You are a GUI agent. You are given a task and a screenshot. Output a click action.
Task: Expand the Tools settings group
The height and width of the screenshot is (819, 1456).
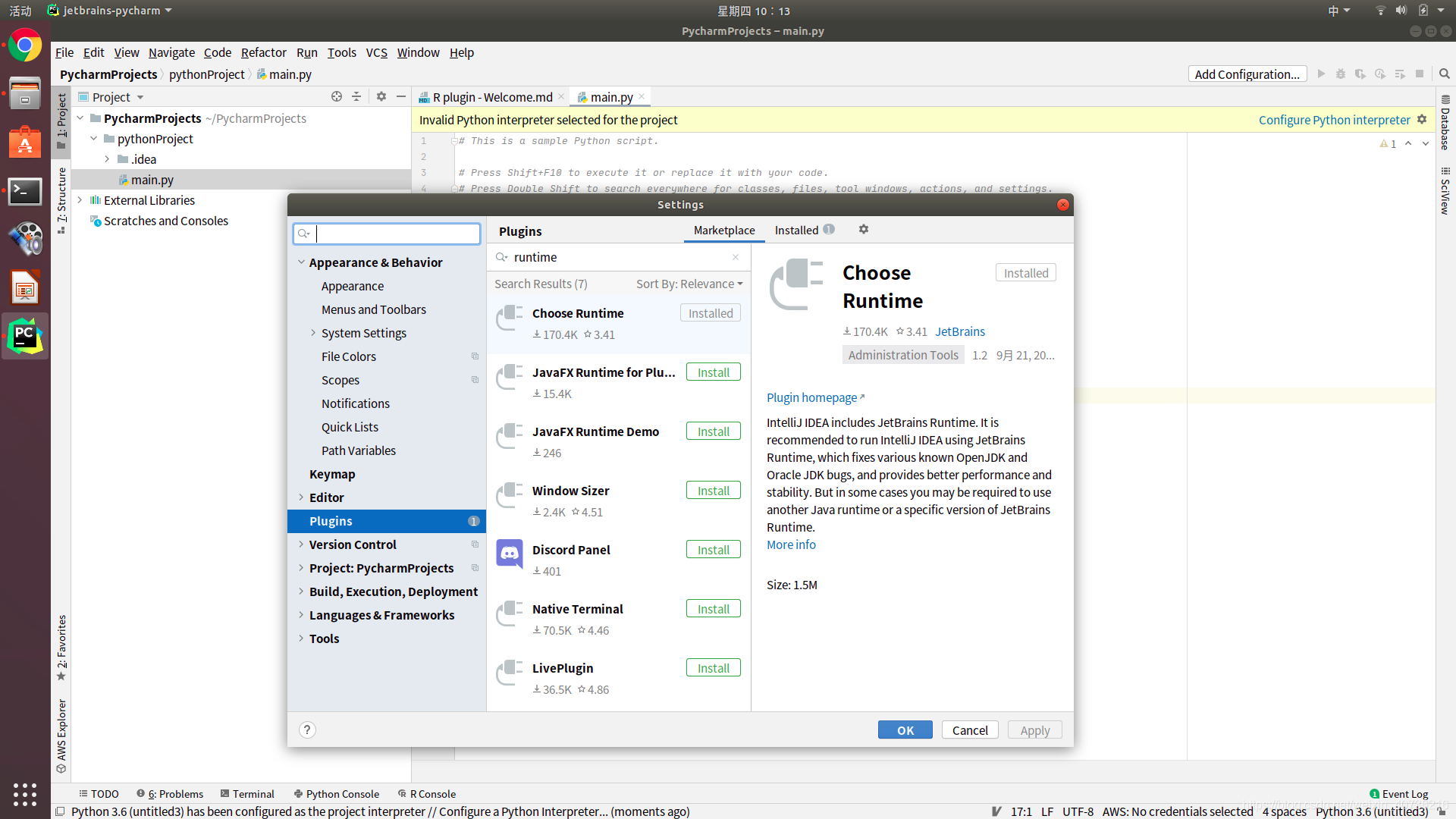(301, 639)
